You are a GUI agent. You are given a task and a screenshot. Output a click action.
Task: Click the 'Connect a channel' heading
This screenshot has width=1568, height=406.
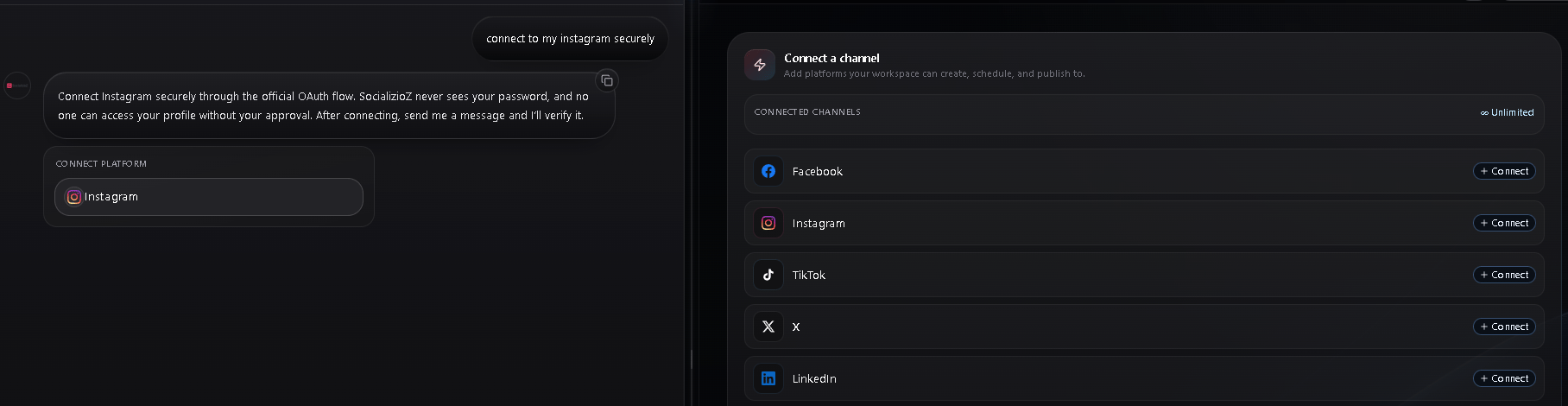click(x=831, y=58)
